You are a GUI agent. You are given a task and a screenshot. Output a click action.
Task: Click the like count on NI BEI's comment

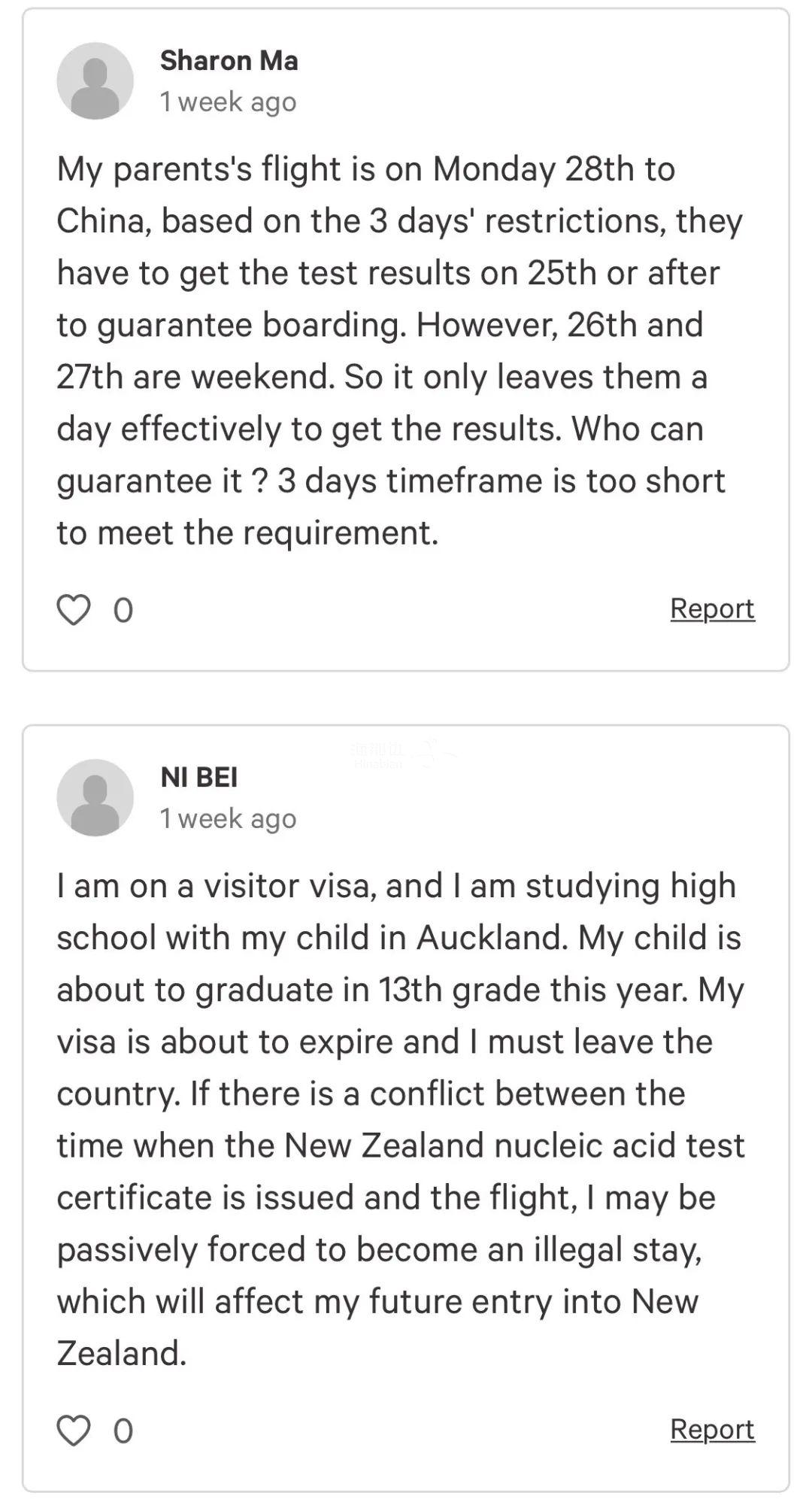[x=123, y=1431]
